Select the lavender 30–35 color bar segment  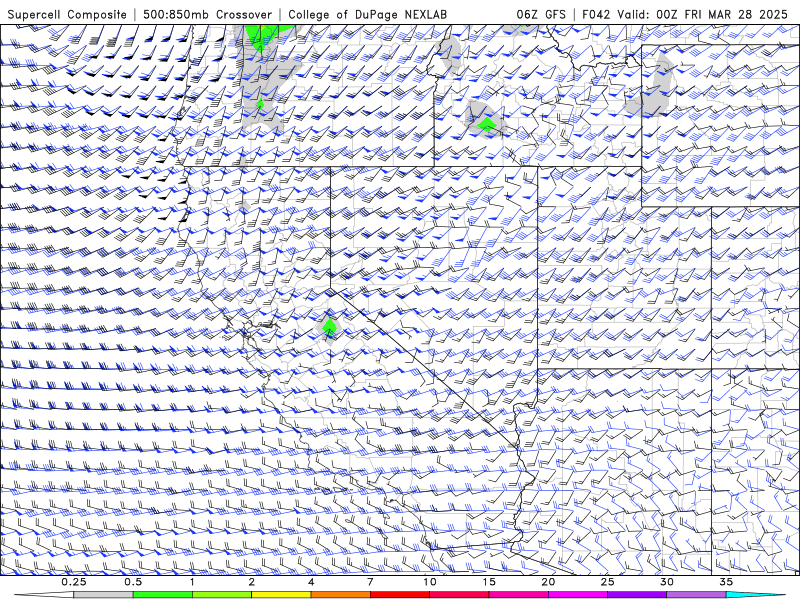coord(696,595)
